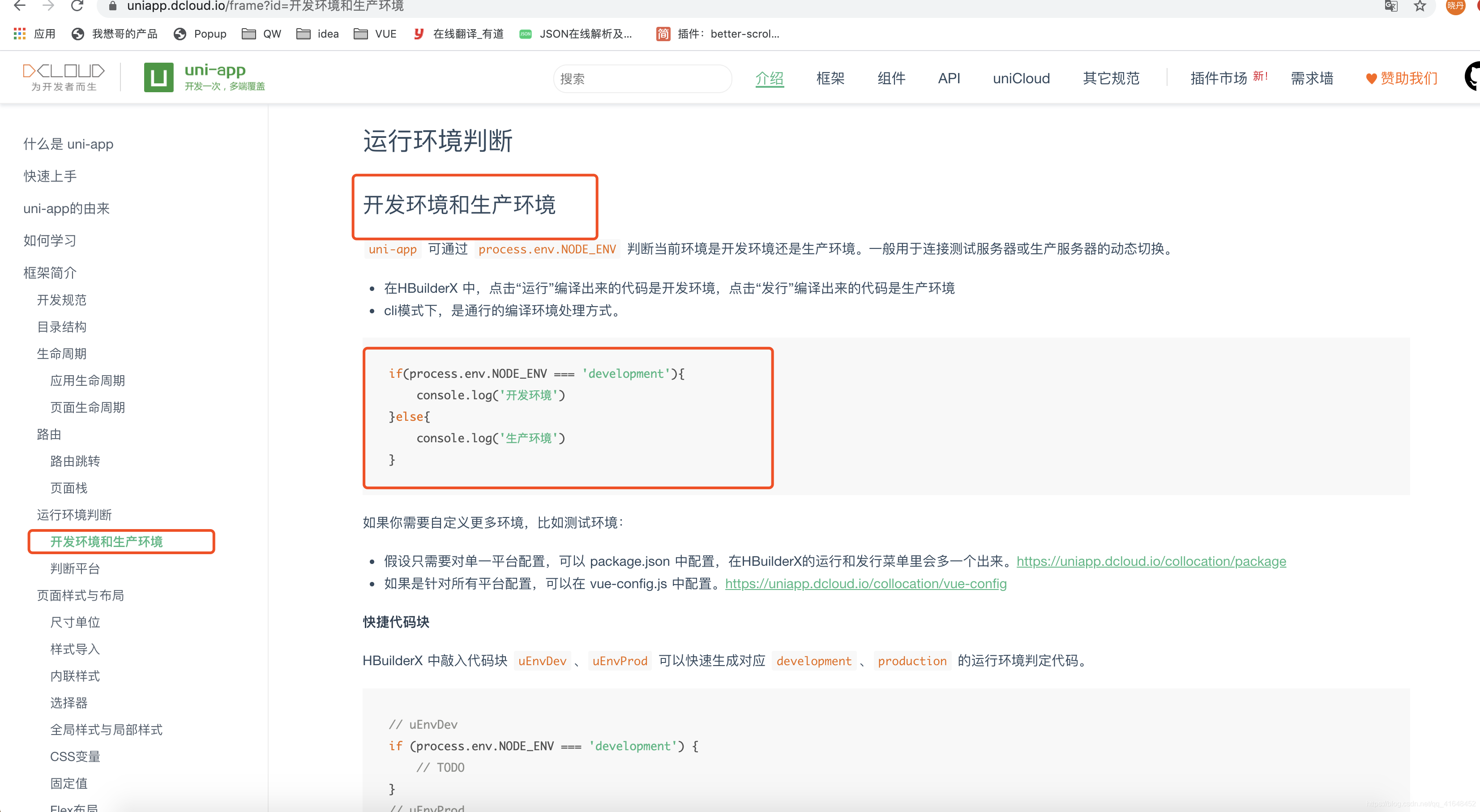The image size is (1480, 812).
Task: Click the 搜索 search input field
Action: pos(642,79)
